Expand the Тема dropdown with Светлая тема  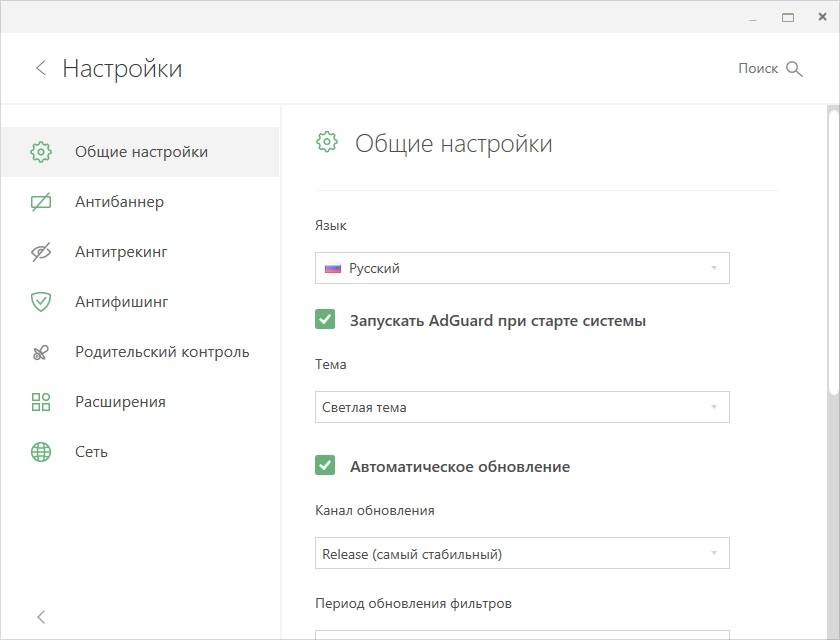point(522,407)
